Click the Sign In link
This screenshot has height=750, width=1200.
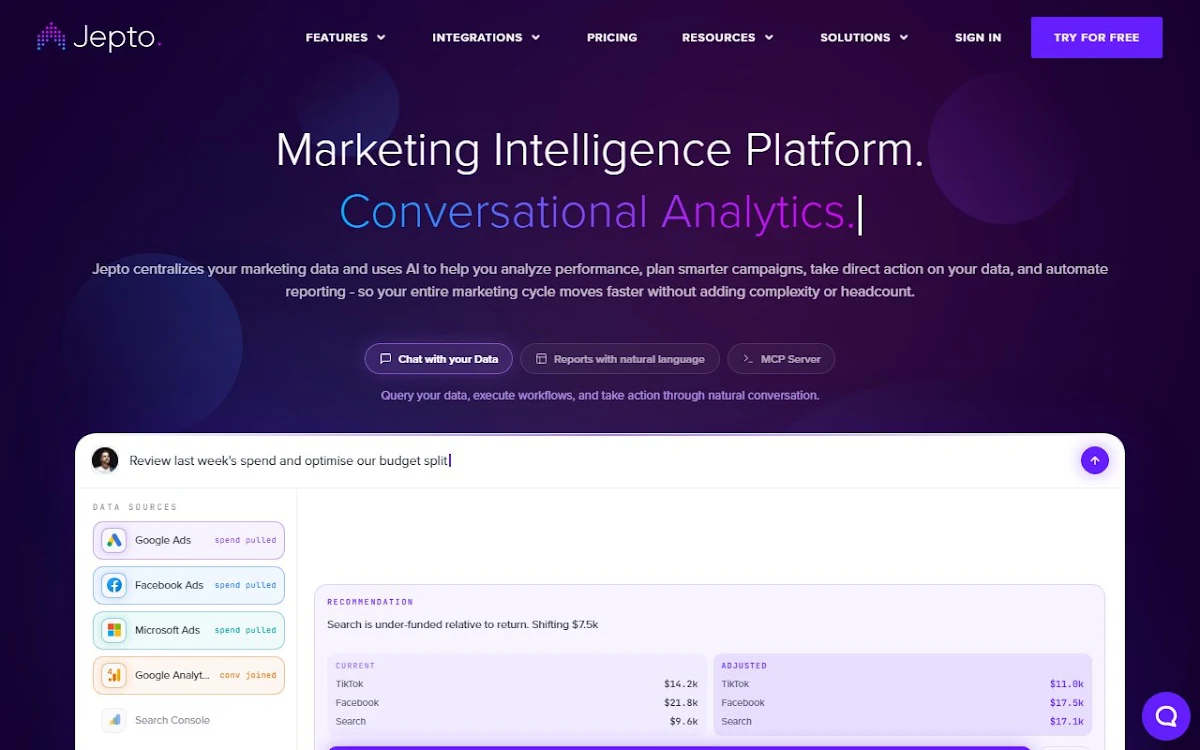coord(978,37)
